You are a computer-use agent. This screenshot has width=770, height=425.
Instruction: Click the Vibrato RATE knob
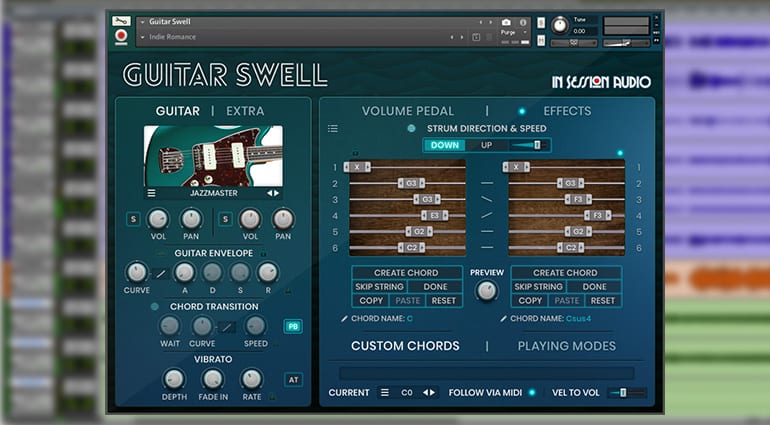[x=251, y=379]
